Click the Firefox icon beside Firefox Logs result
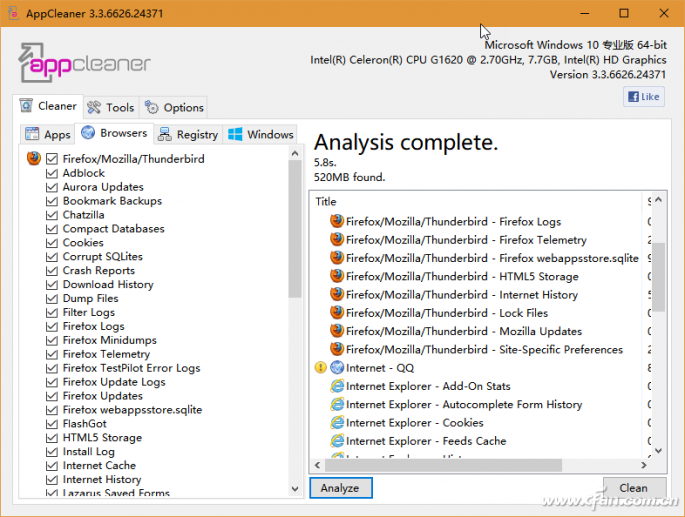Viewport: 685px width, 517px height. [336, 221]
